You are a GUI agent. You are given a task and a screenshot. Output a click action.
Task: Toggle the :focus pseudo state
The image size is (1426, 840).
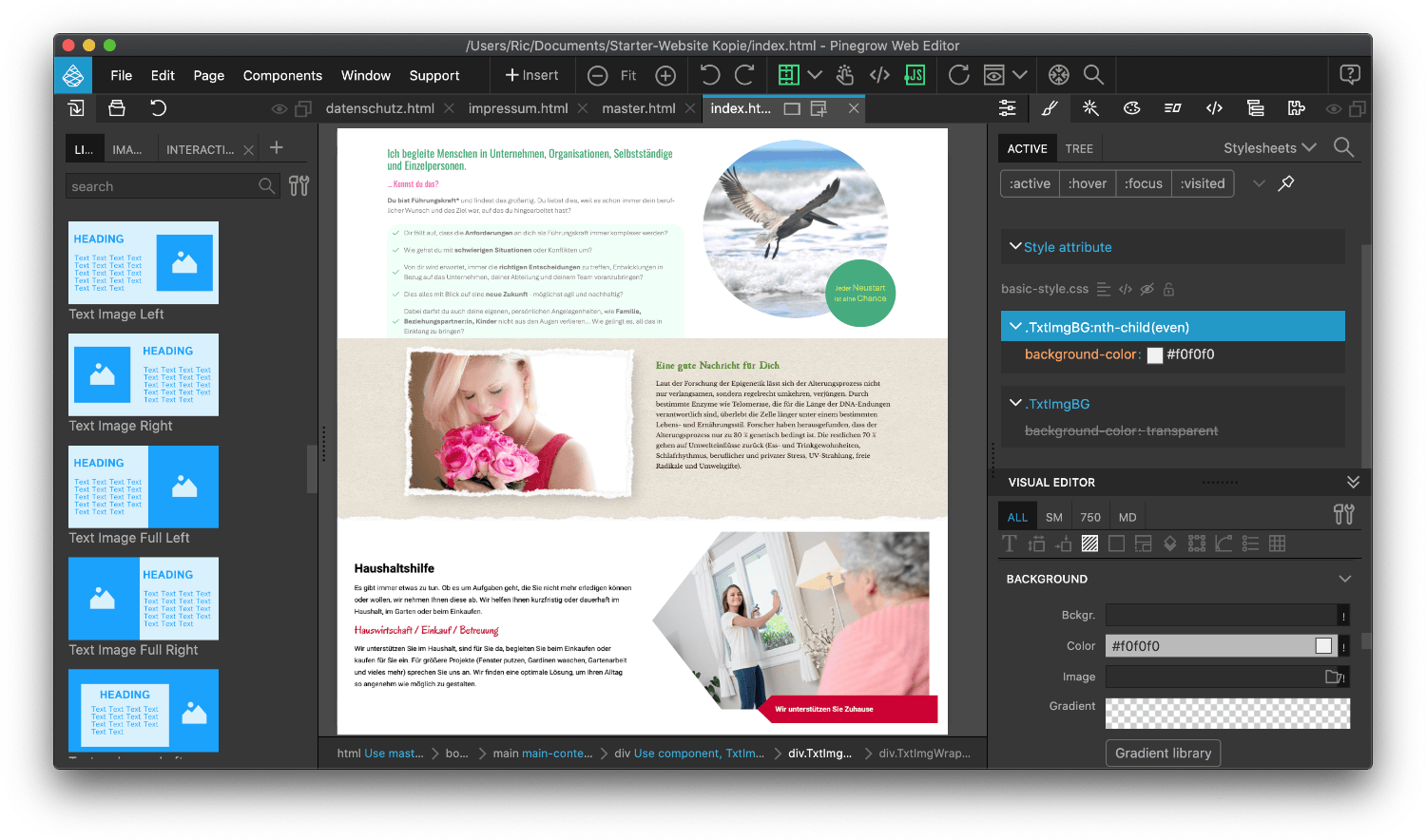coord(1143,183)
